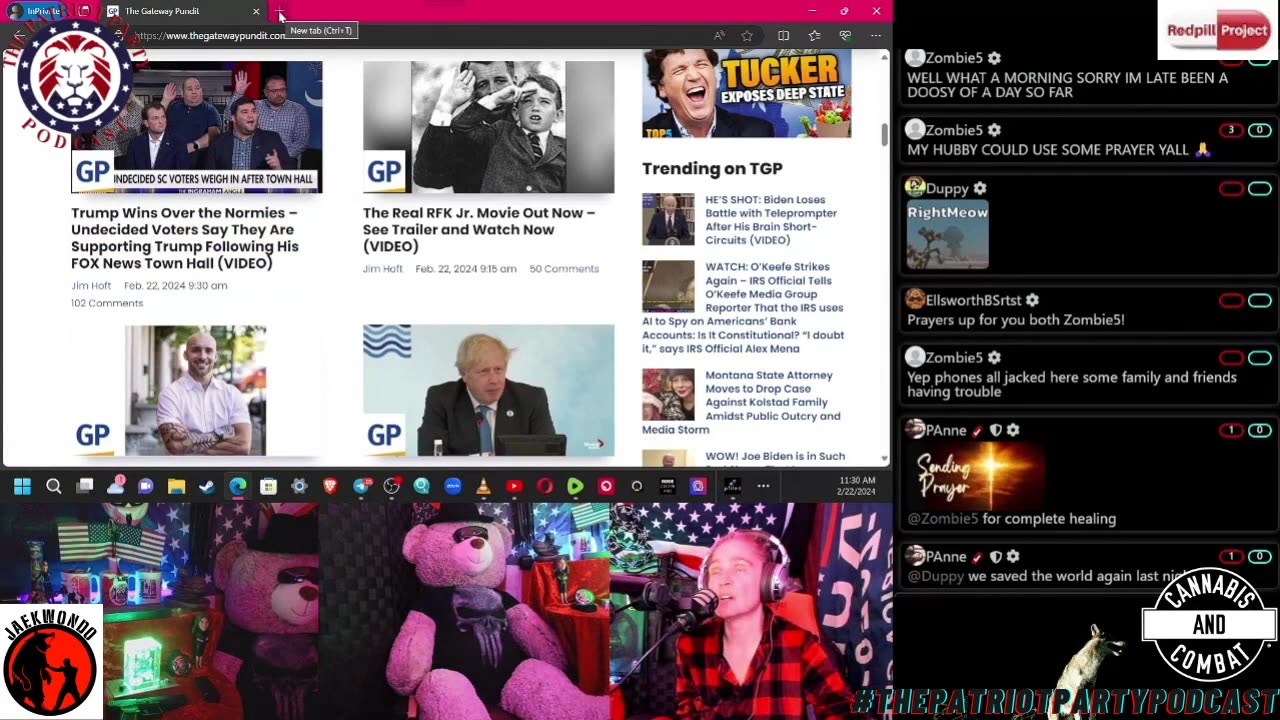
Task: Open the Tucker Exposes Deep State banner
Action: [x=746, y=93]
